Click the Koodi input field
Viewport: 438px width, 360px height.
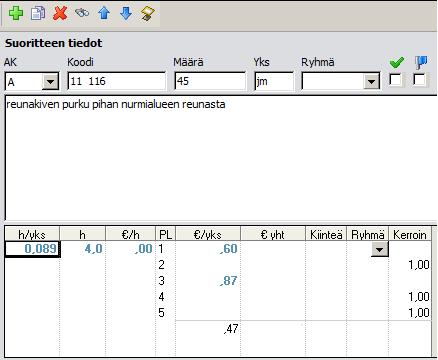point(116,81)
